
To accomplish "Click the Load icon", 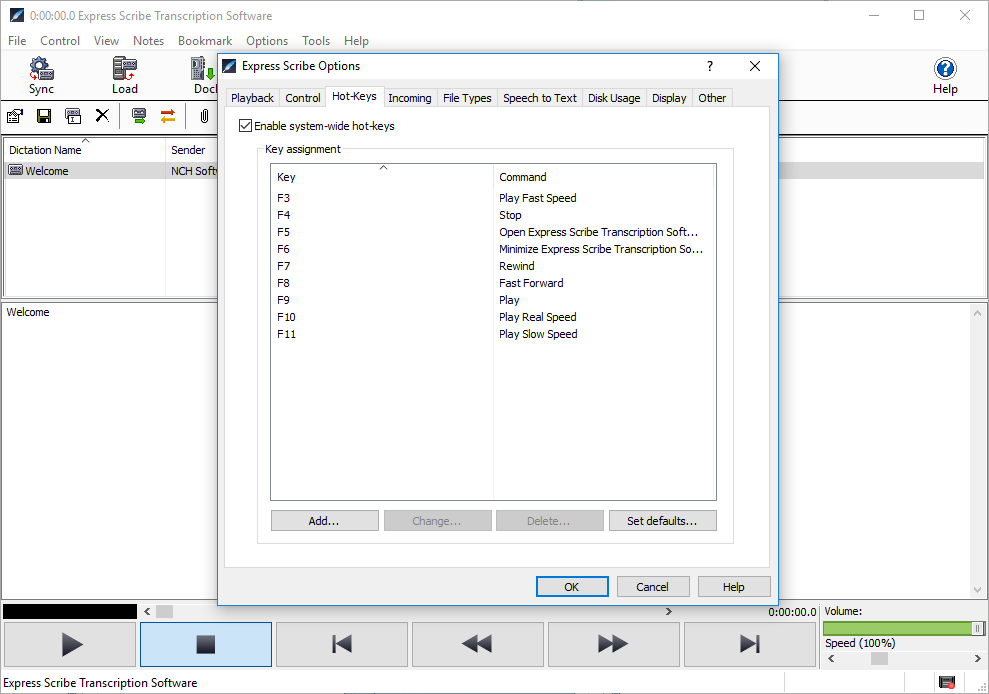I will point(124,75).
